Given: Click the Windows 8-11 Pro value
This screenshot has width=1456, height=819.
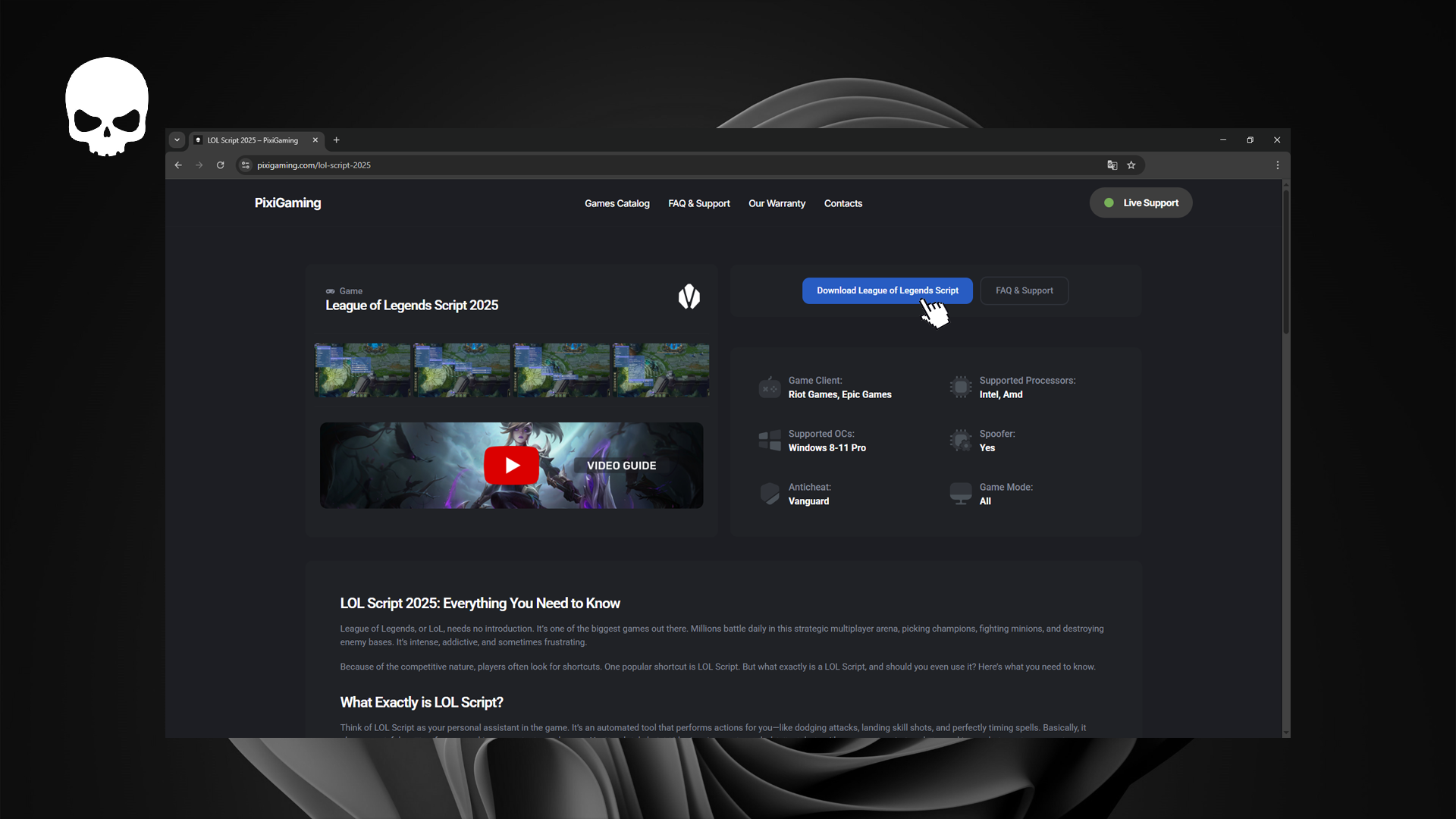Looking at the screenshot, I should (x=827, y=448).
